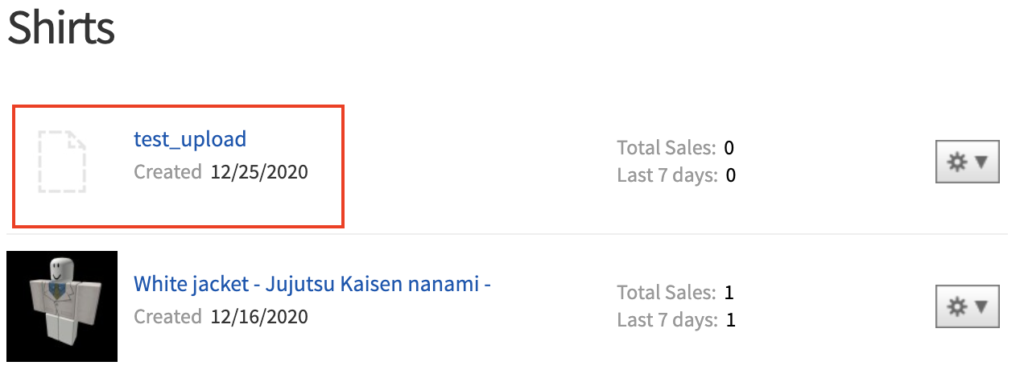This screenshot has width=1024, height=378.
Task: Expand the dropdown arrow in the White jacket row
Action: point(982,306)
